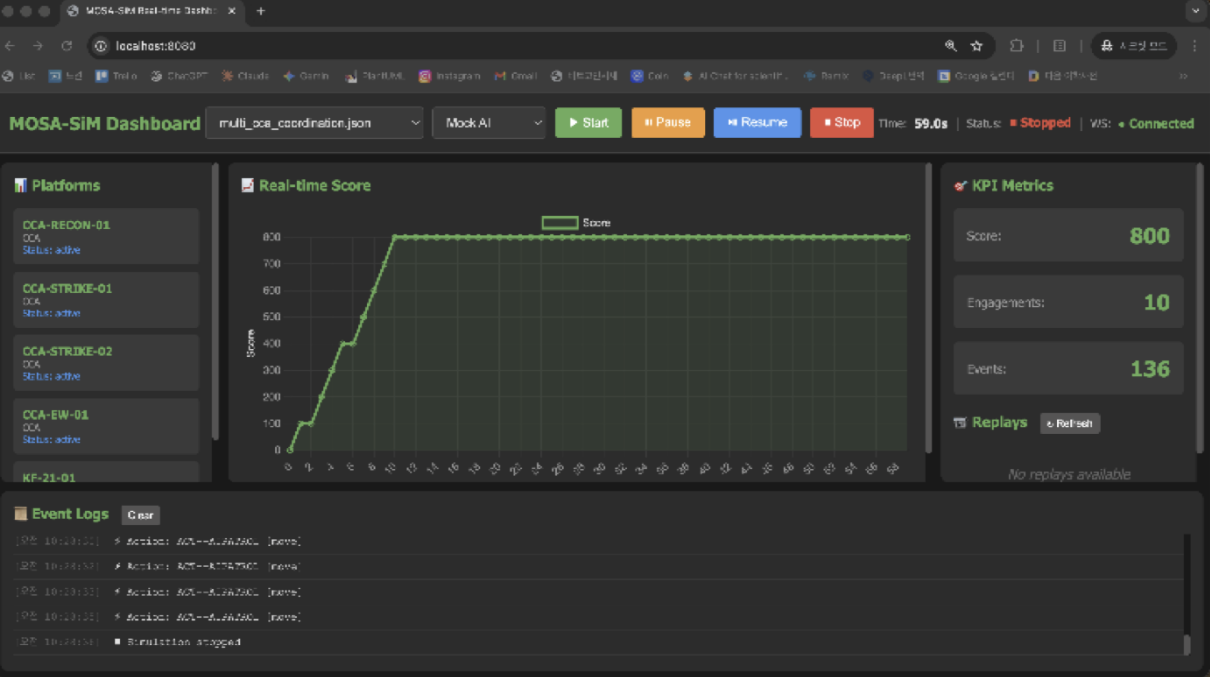Open the browser extensions puzzle icon
Image resolution: width=1210 pixels, height=677 pixels.
tap(1017, 46)
